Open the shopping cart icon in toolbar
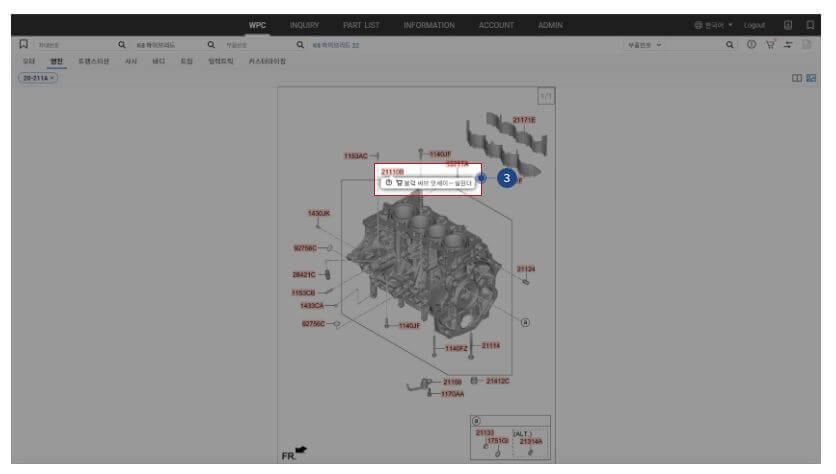This screenshot has height=474, width=836. click(770, 45)
